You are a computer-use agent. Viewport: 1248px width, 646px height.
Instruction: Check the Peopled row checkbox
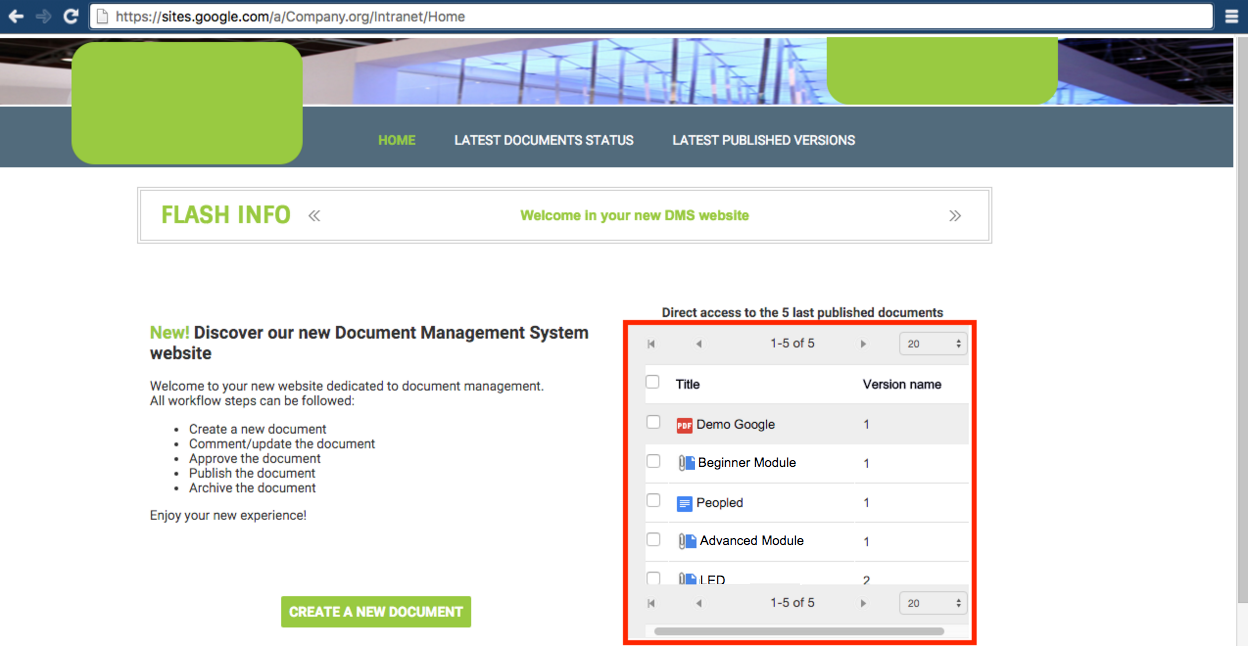click(x=653, y=500)
